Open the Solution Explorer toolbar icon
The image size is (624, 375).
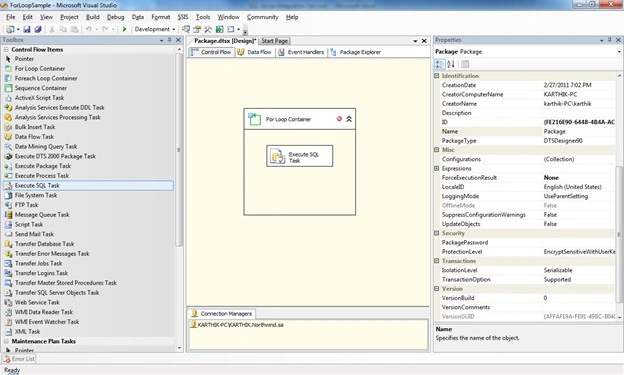point(186,29)
